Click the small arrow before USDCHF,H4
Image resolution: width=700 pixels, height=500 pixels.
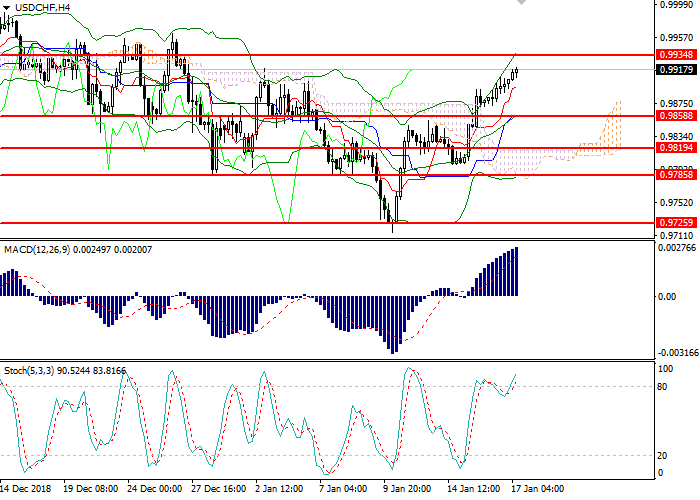[x=8, y=8]
